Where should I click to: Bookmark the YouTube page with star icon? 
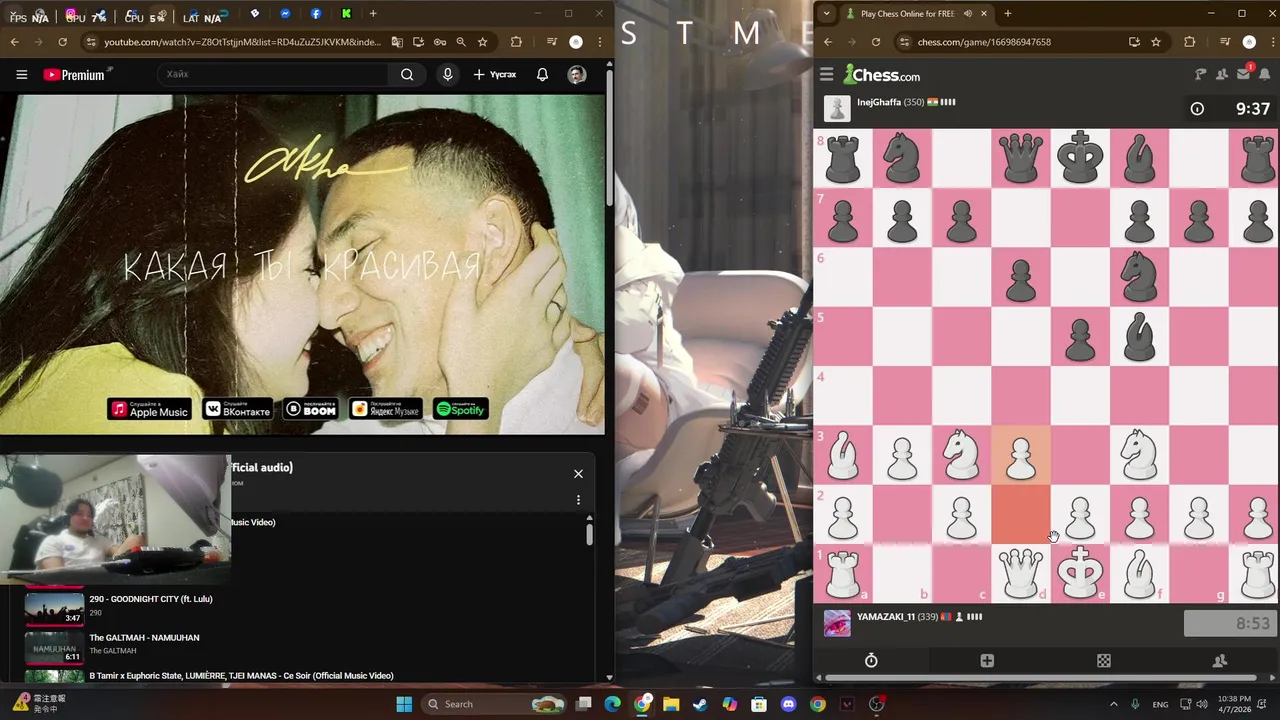(482, 42)
